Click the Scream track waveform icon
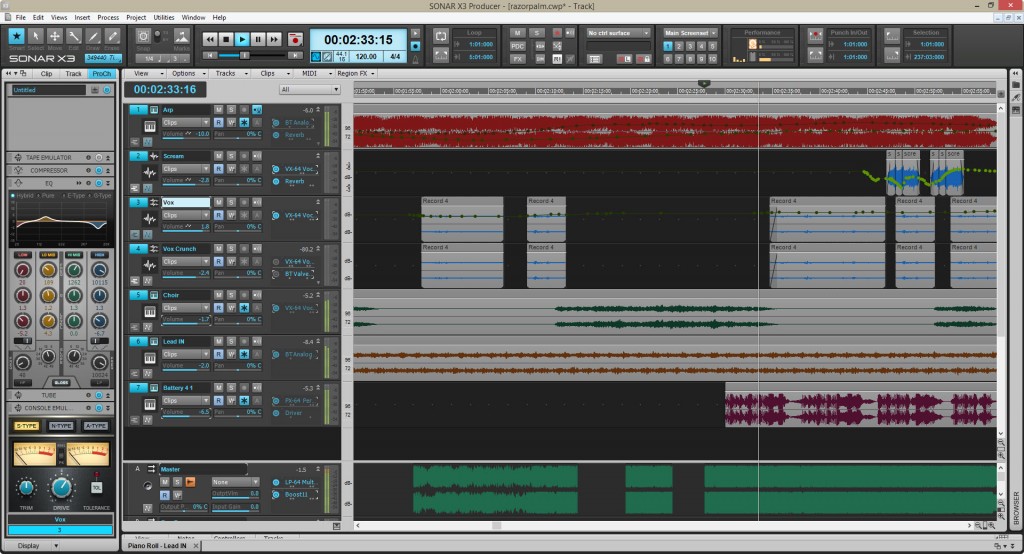Image resolution: width=1024 pixels, height=554 pixels. point(150,172)
